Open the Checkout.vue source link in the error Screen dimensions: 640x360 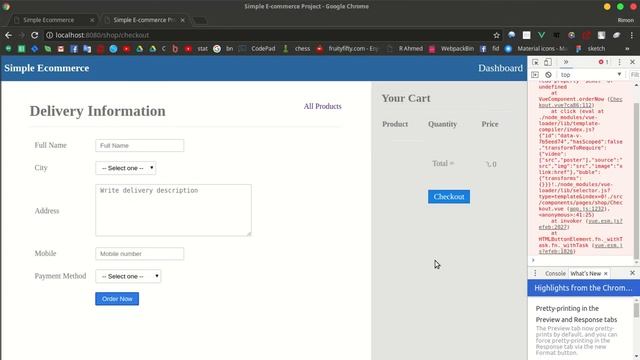pyautogui.click(x=580, y=102)
